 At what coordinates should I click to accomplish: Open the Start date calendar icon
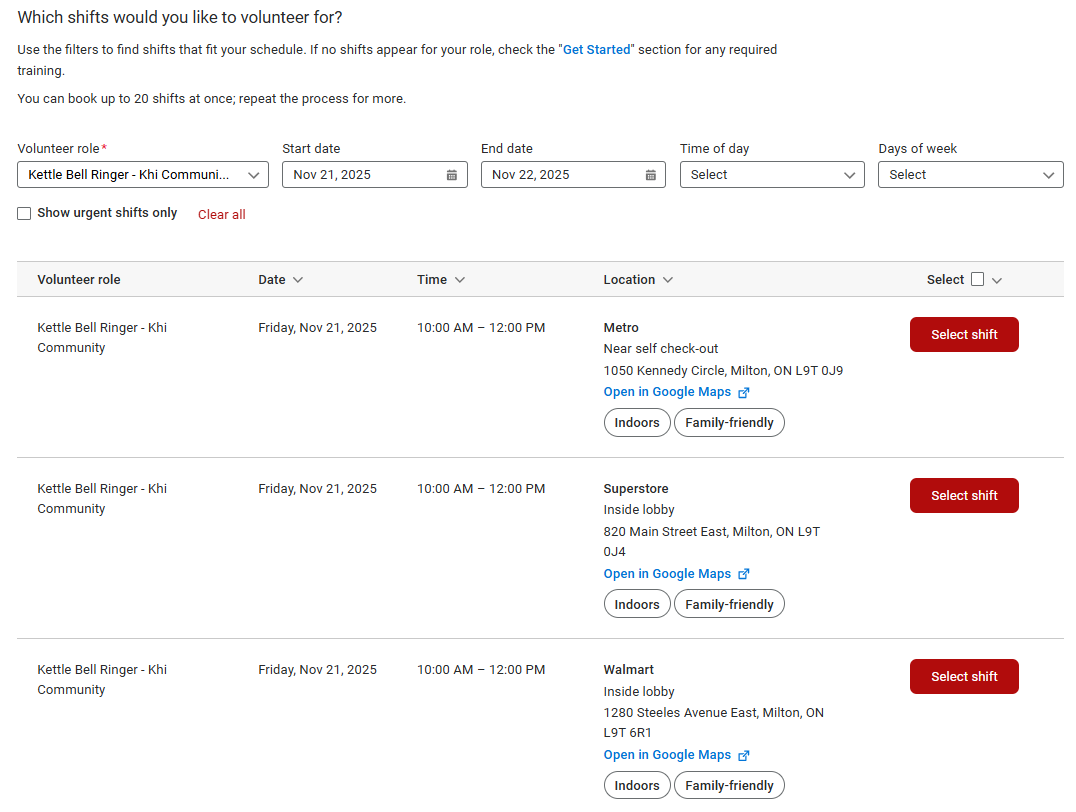point(451,175)
